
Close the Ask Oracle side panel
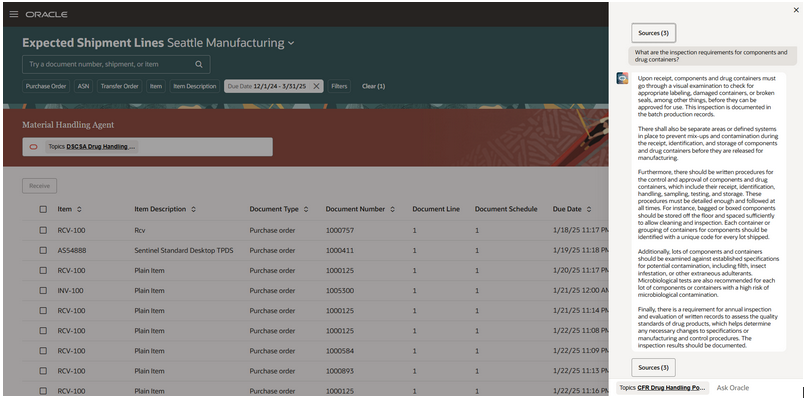point(796,10)
